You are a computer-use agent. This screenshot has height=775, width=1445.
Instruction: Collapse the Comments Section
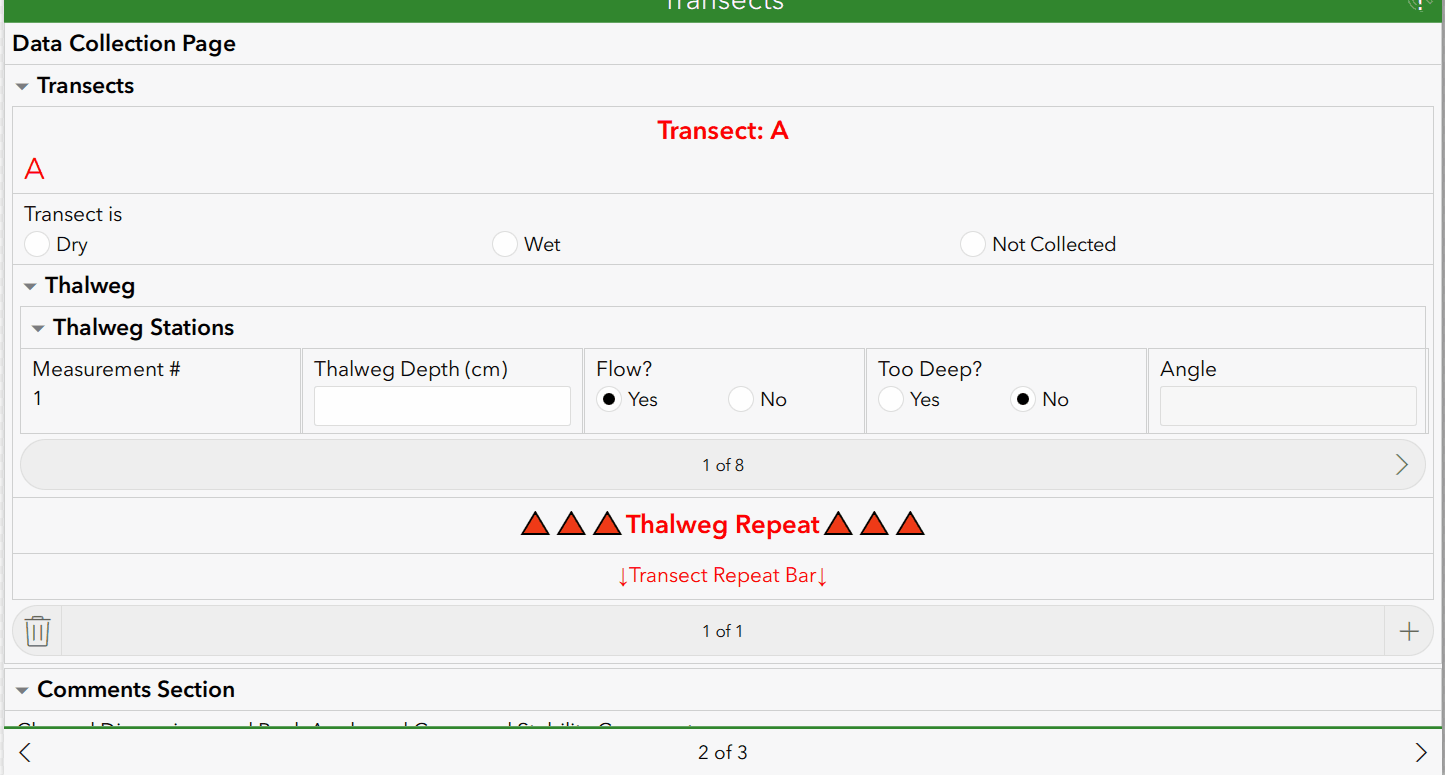[21, 689]
